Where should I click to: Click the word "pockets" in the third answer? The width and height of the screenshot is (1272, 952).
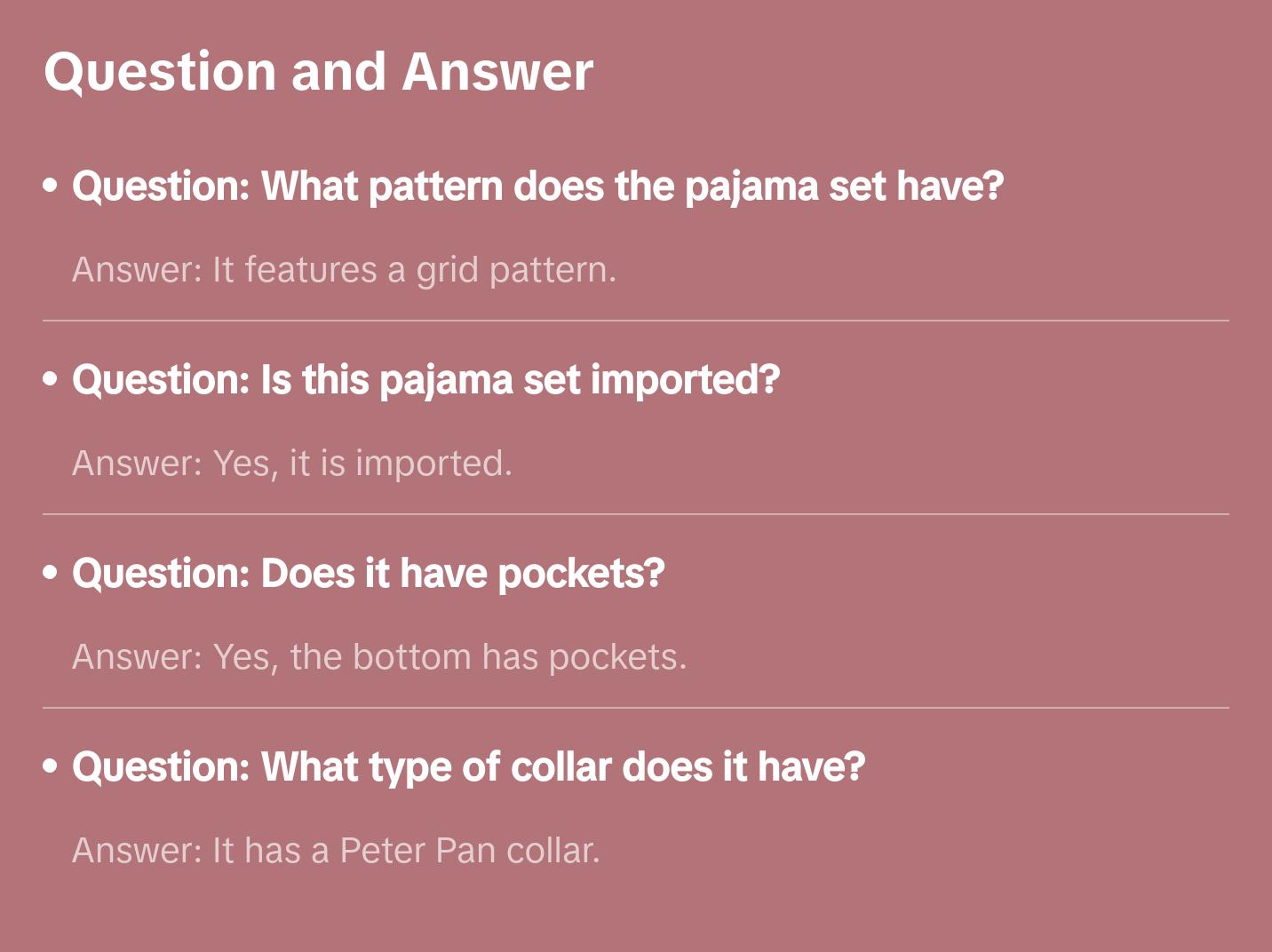point(616,657)
